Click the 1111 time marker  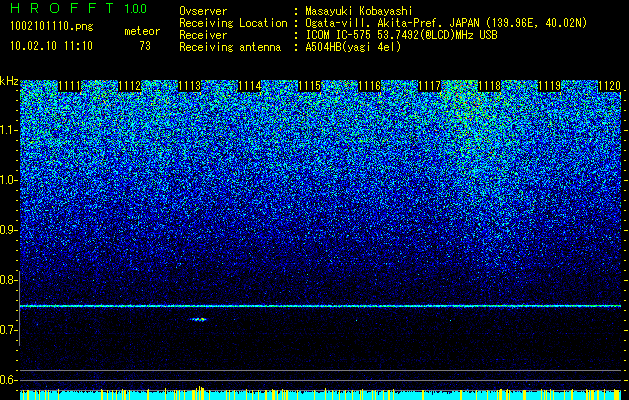pyautogui.click(x=70, y=86)
